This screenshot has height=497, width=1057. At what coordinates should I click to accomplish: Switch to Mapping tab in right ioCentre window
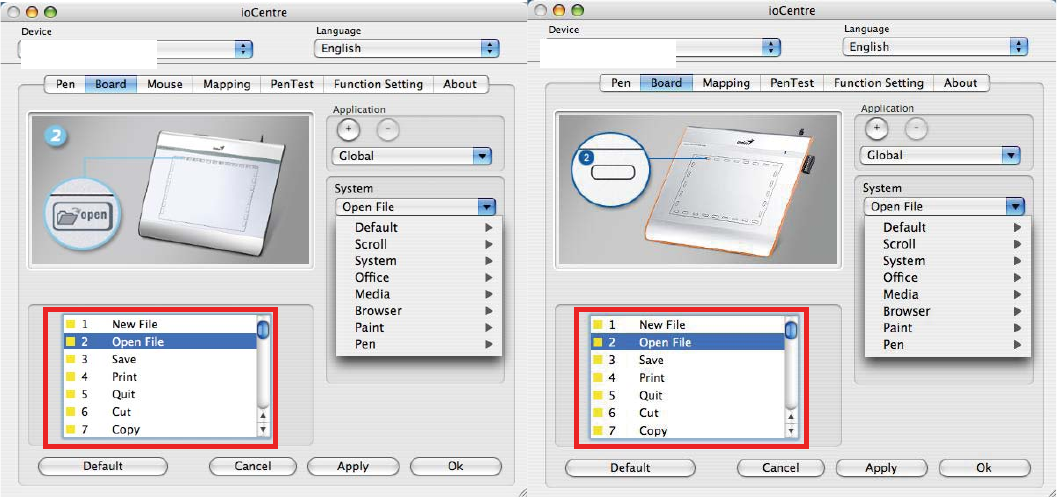[x=726, y=83]
